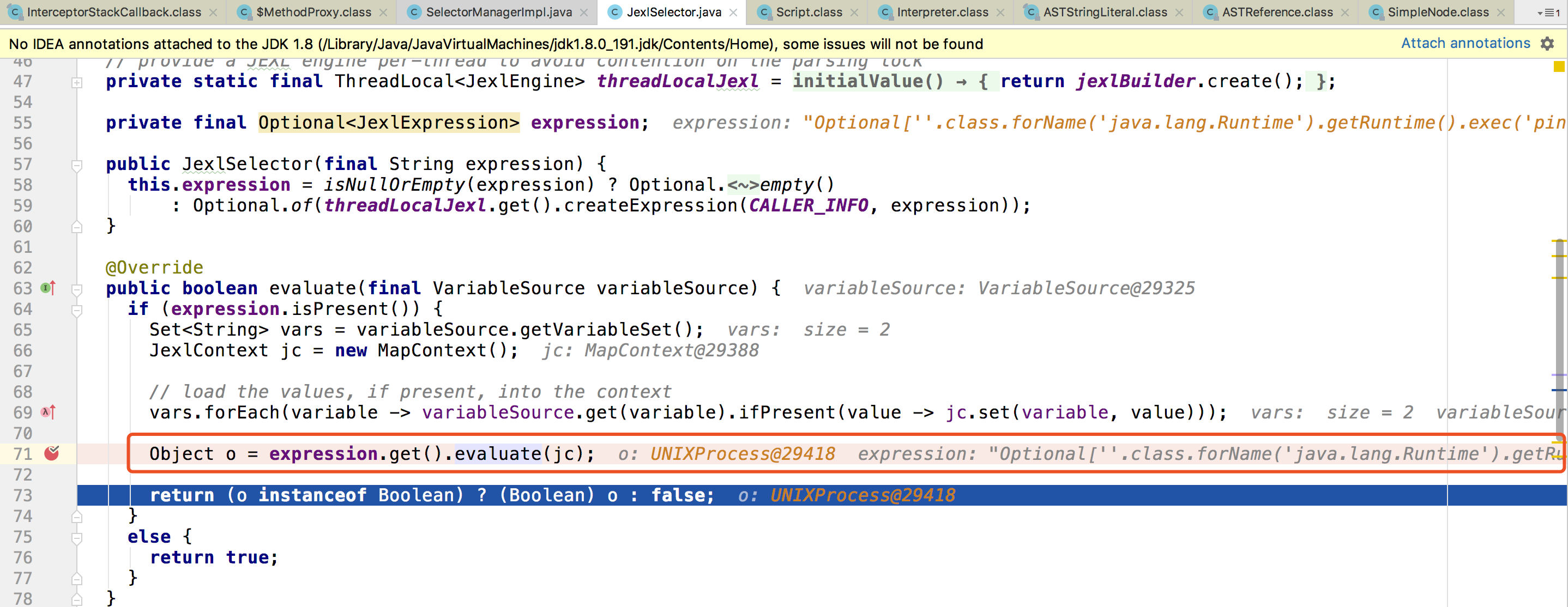Collapse the else block at line 75
This screenshot has width=1568, height=607.
point(77,538)
